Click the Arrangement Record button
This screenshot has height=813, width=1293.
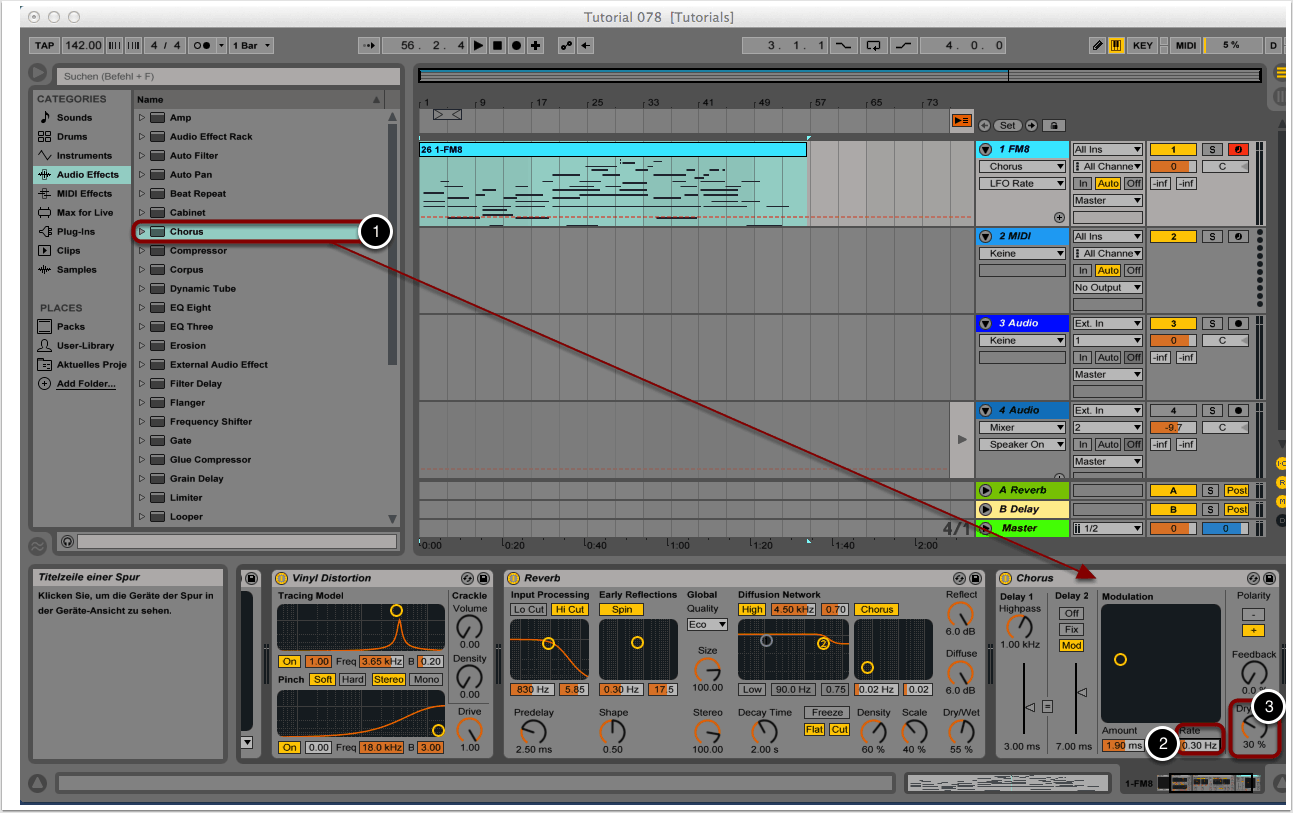tap(516, 45)
